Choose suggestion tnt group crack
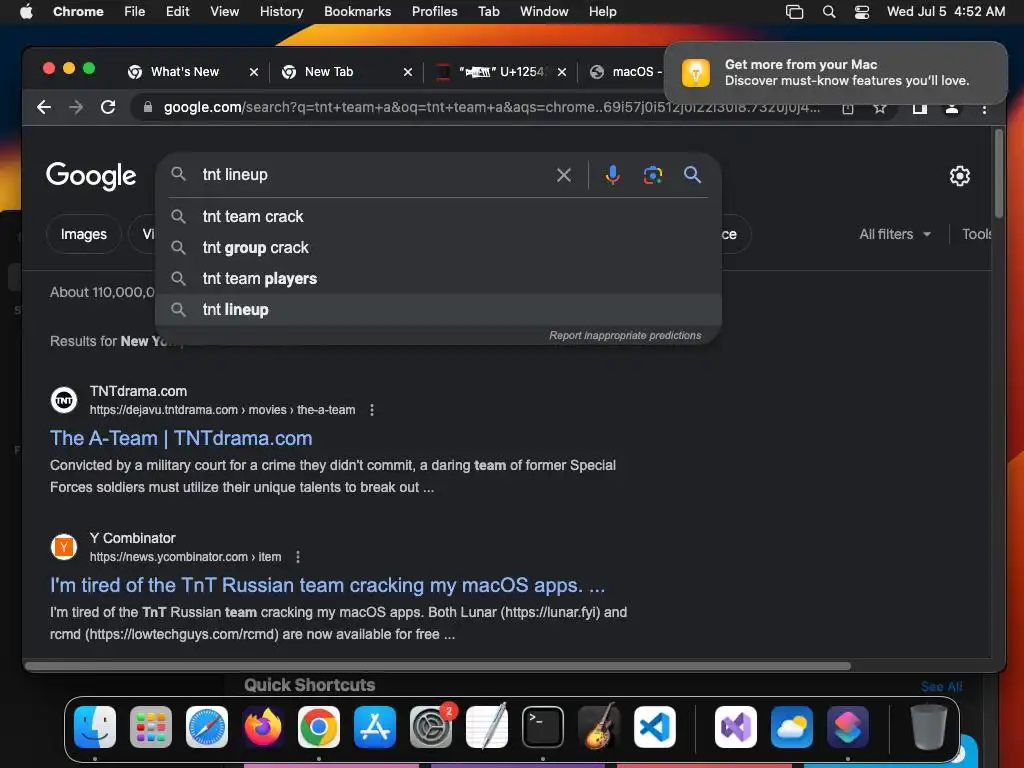 [x=438, y=248]
